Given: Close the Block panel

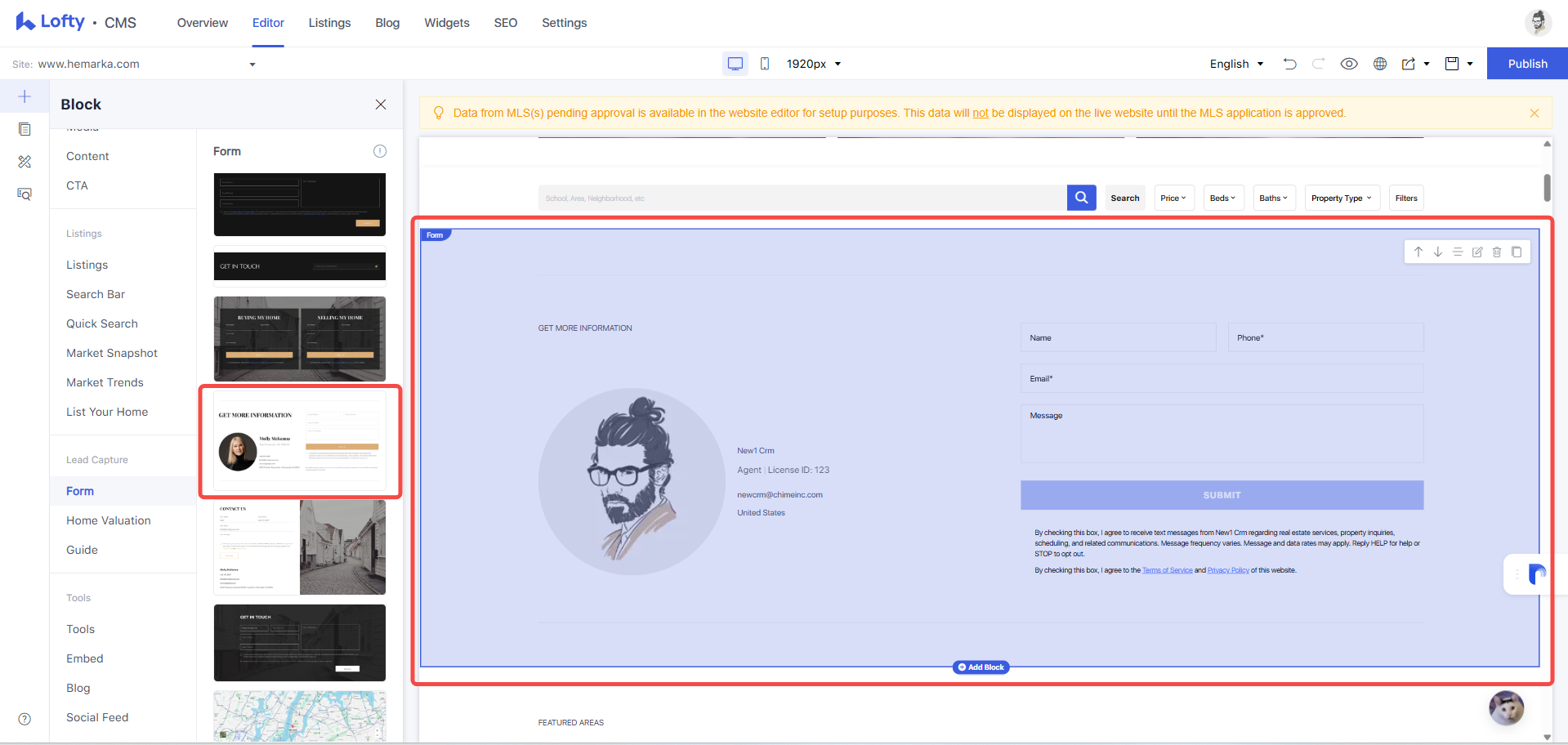Looking at the screenshot, I should tap(381, 105).
